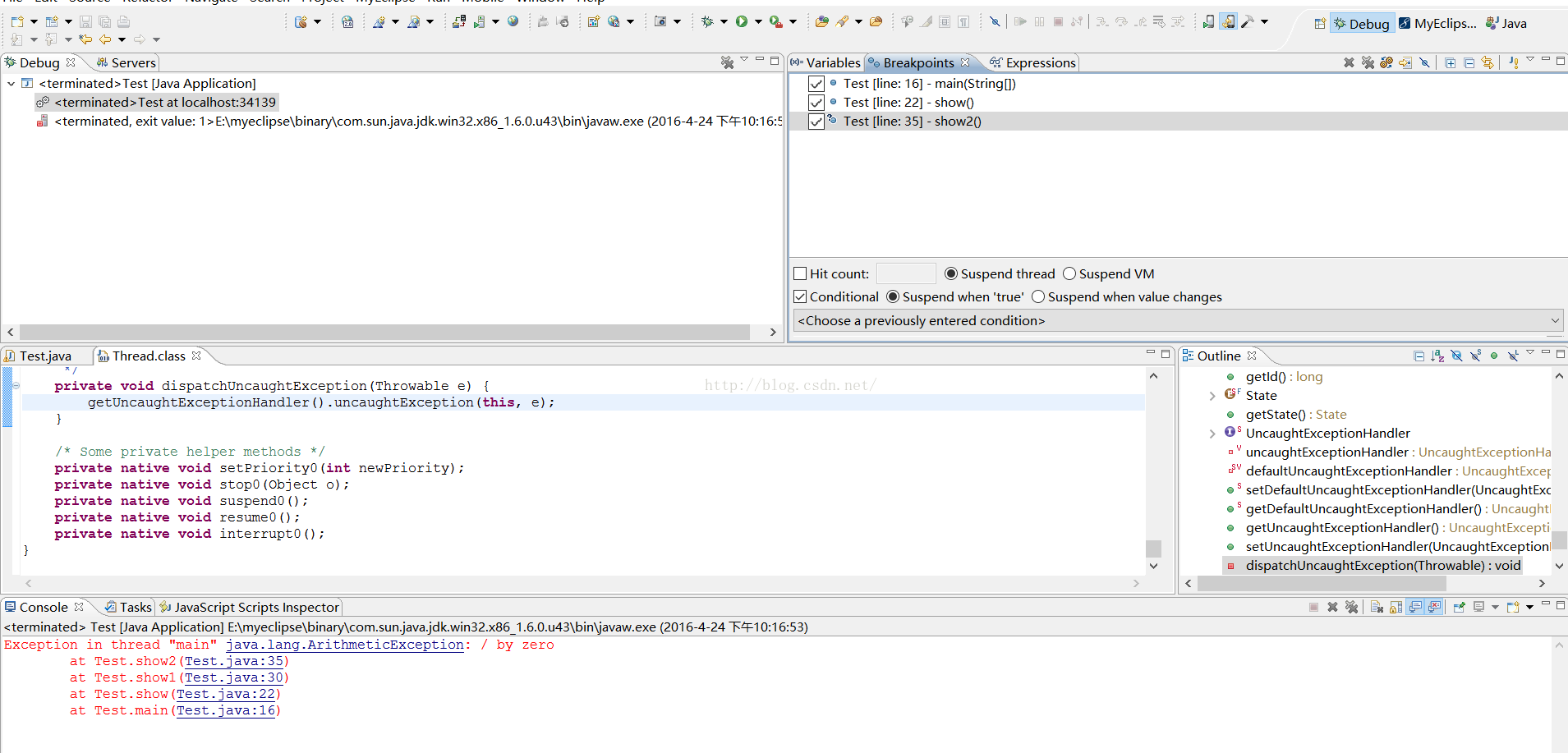Click Link with Debug View icon
1568x753 pixels.
coord(1488,62)
